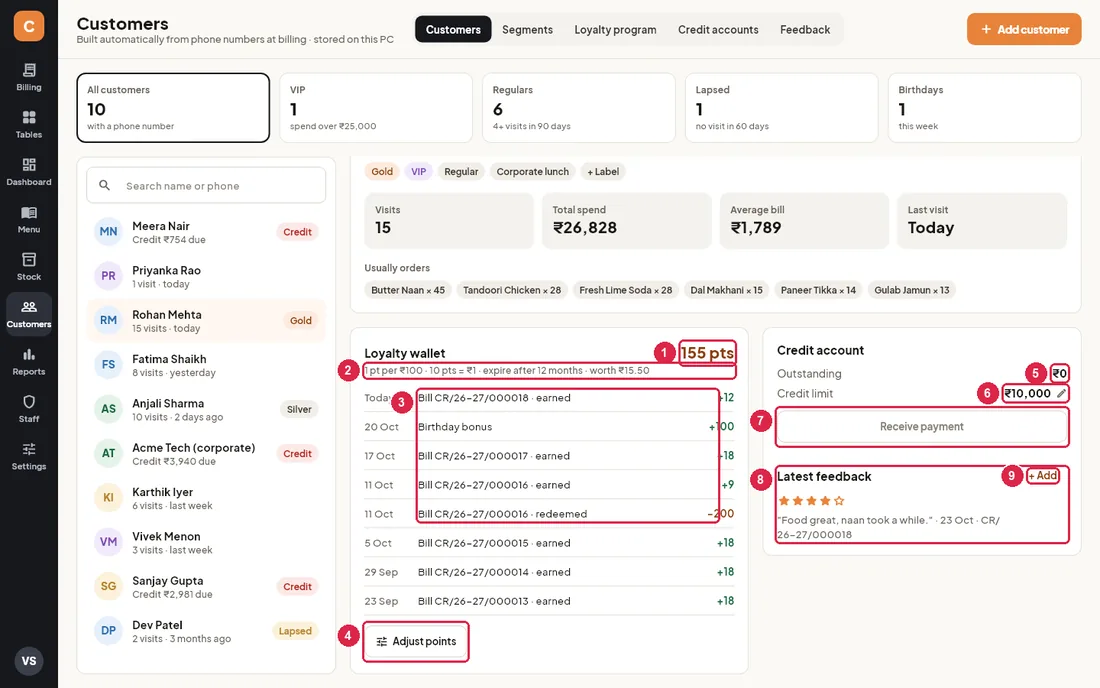
Task: Switch to the Segments tab
Action: tap(528, 29)
